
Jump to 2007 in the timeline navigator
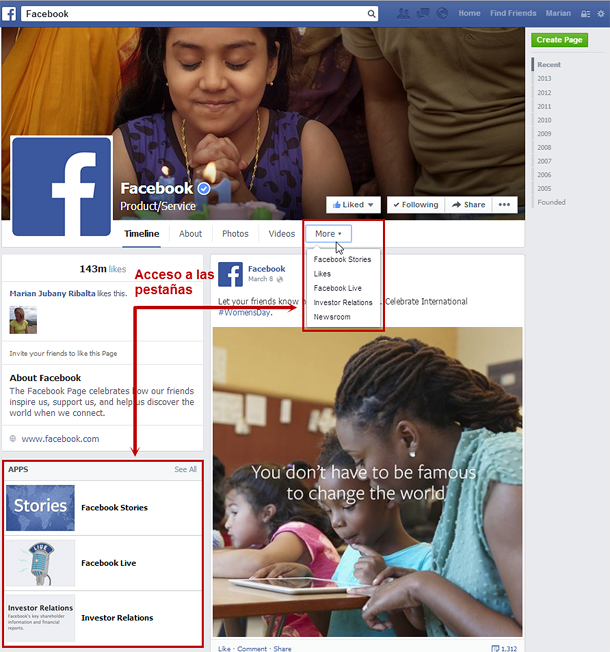(x=544, y=161)
